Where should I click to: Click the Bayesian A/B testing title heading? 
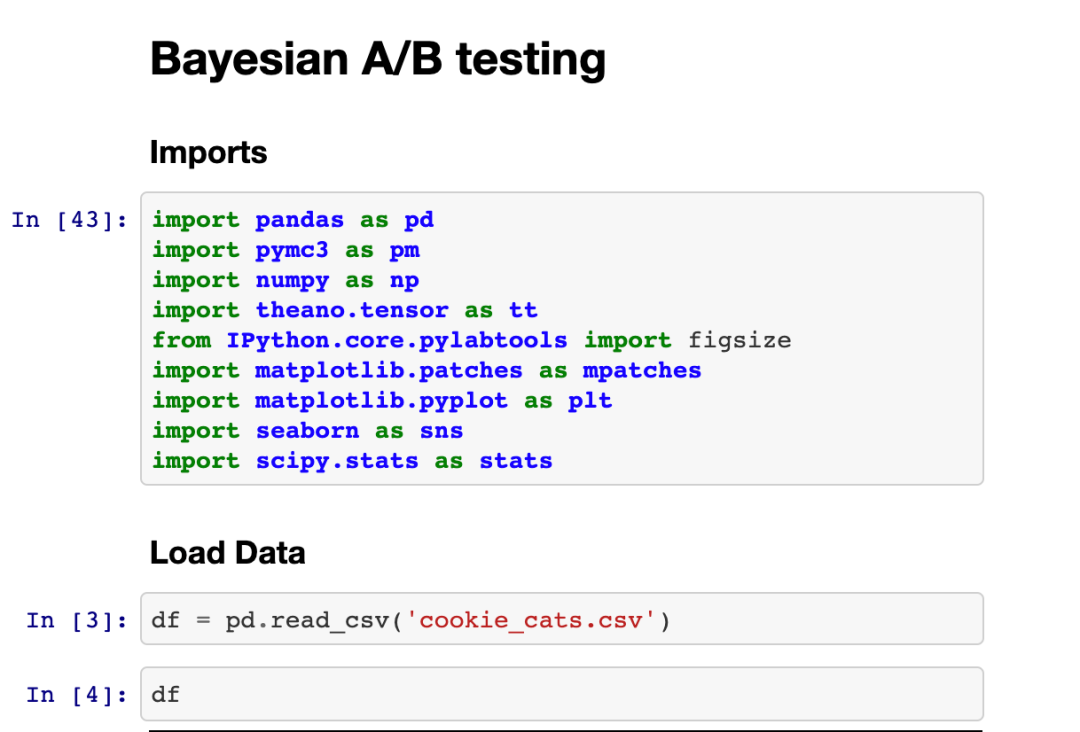(x=377, y=59)
